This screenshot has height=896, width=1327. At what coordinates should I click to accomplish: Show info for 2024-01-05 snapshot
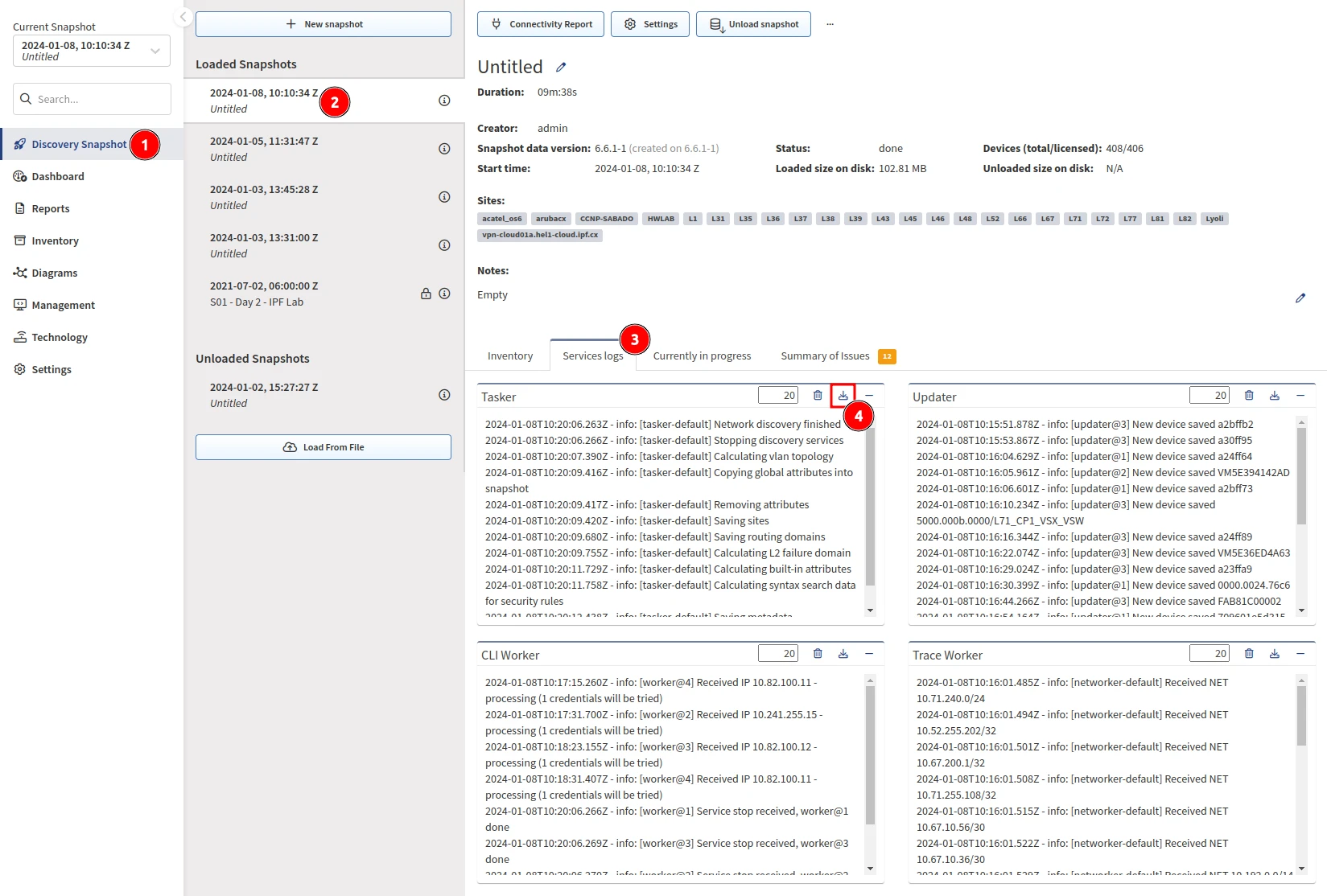[x=443, y=149]
